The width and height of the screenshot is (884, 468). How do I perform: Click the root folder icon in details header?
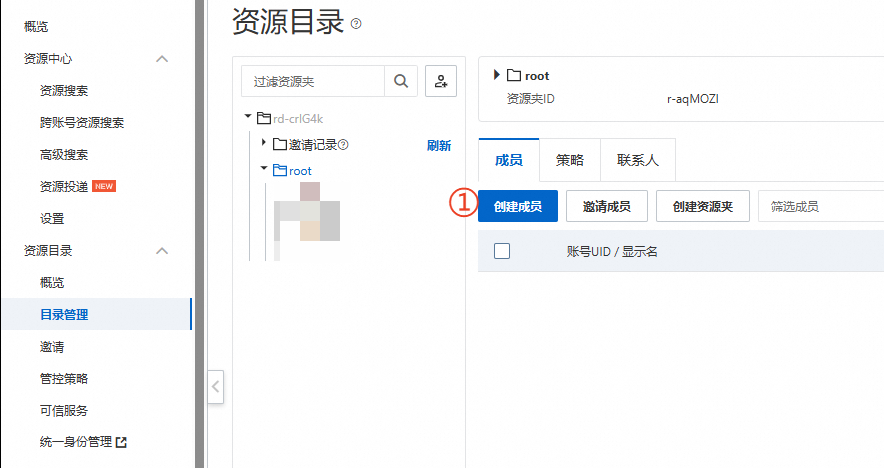pos(514,75)
